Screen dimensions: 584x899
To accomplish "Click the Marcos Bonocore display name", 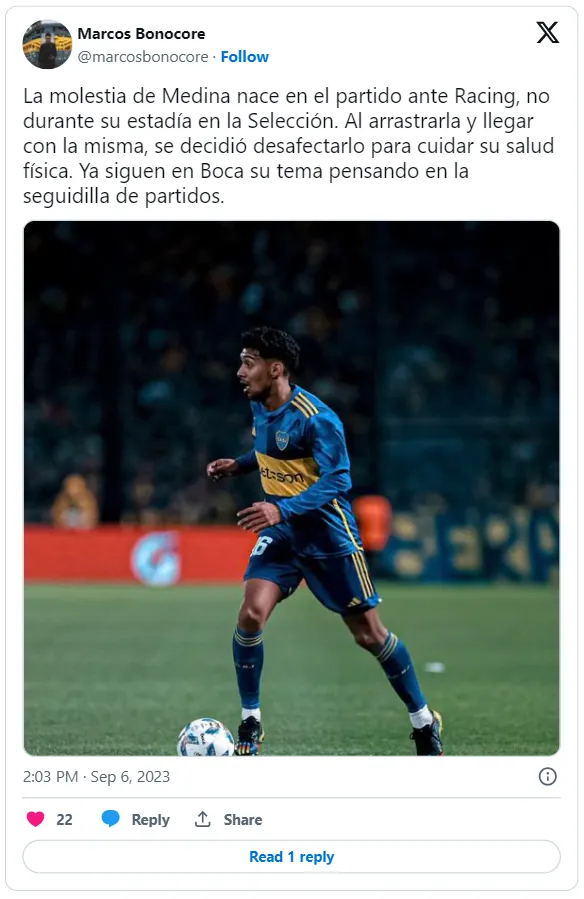I will (x=141, y=34).
